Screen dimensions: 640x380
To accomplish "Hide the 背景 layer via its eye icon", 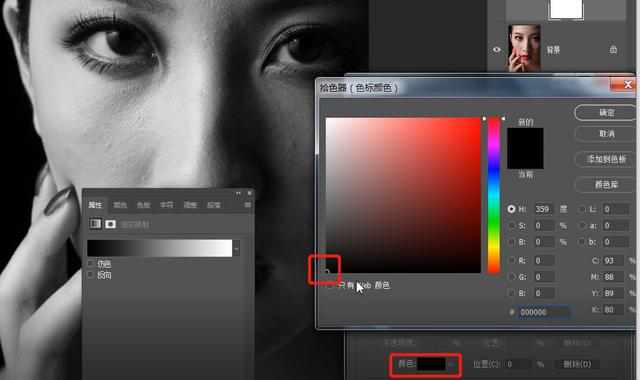I will click(496, 49).
